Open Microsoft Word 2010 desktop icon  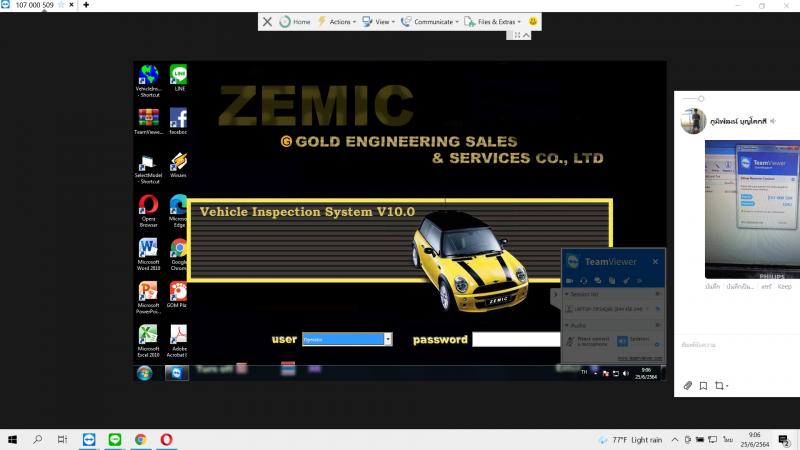point(148,254)
